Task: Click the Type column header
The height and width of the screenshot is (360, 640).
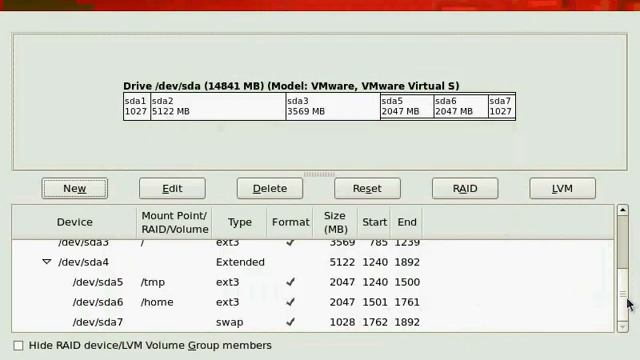Action: pos(240,222)
